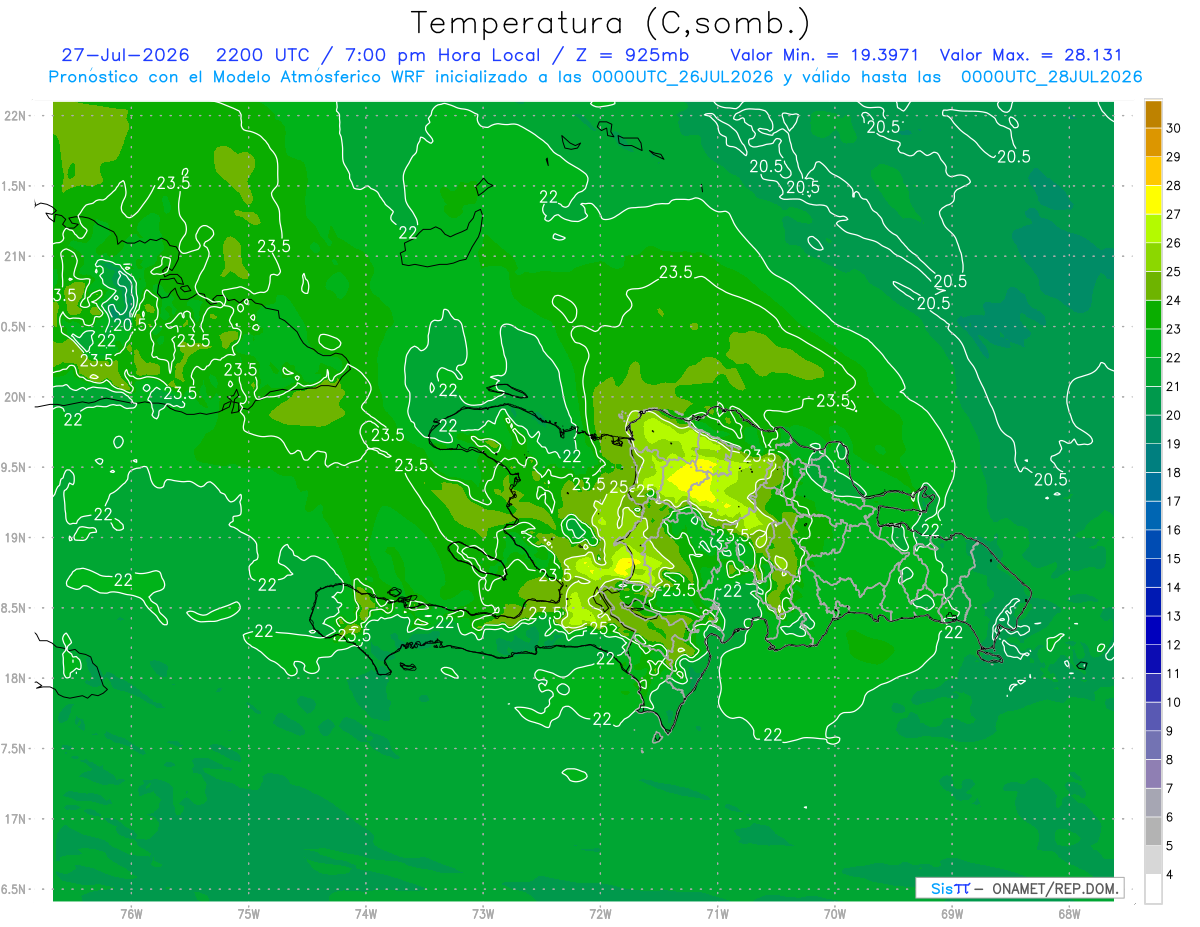1200x927 pixels.
Task: Pick the legend swatch between 22 and 23
Action: pyautogui.click(x=1153, y=344)
